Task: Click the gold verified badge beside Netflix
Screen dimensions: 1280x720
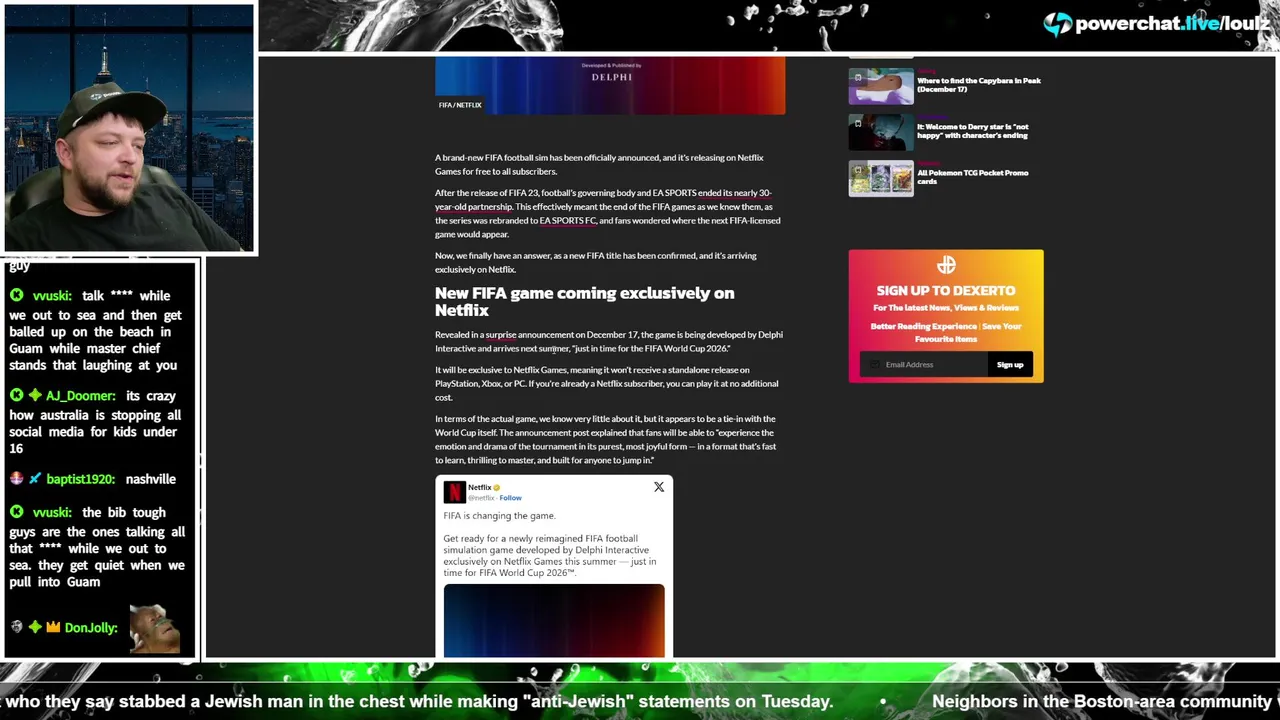Action: coord(496,488)
